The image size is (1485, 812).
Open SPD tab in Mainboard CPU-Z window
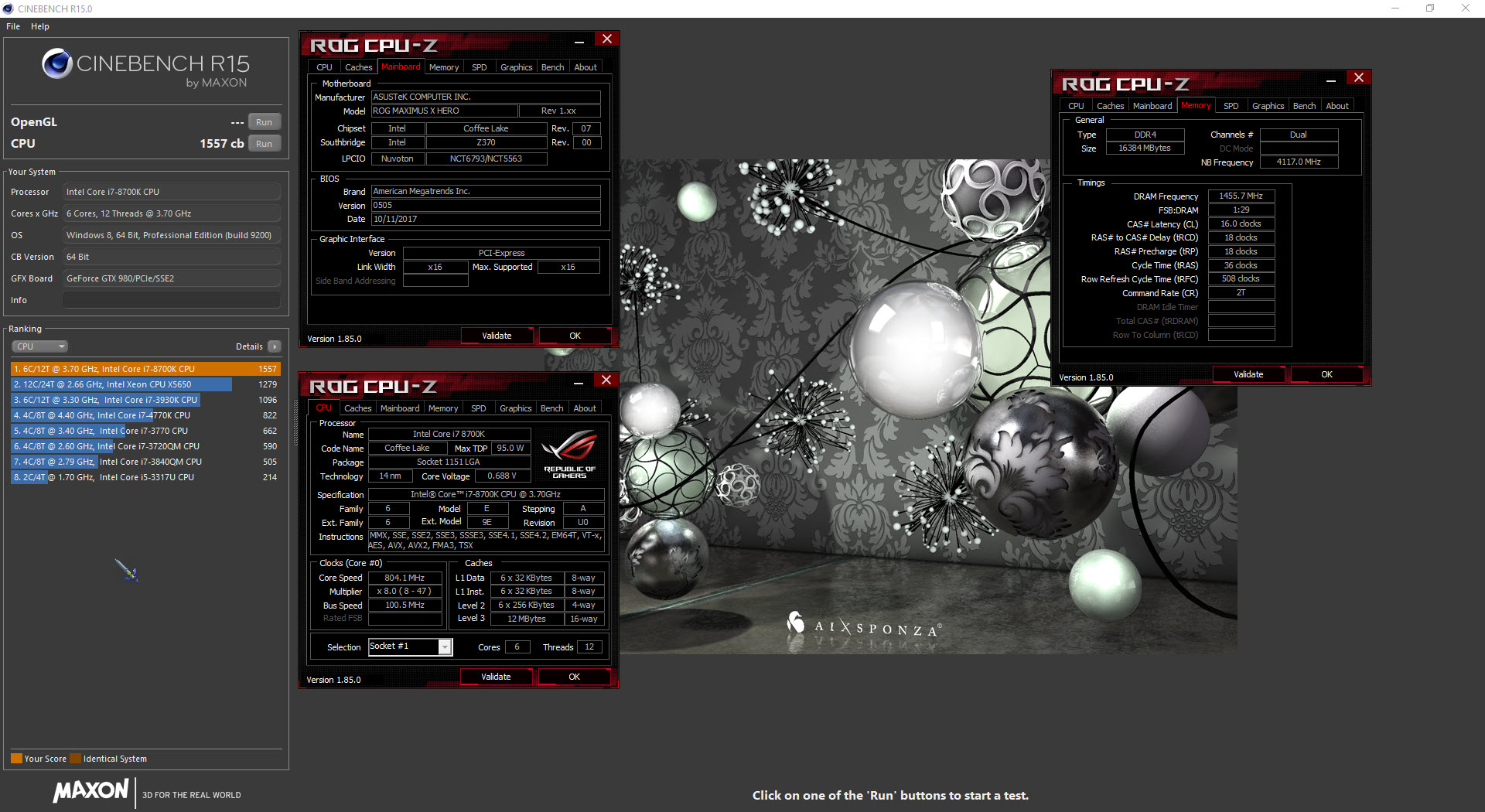480,67
